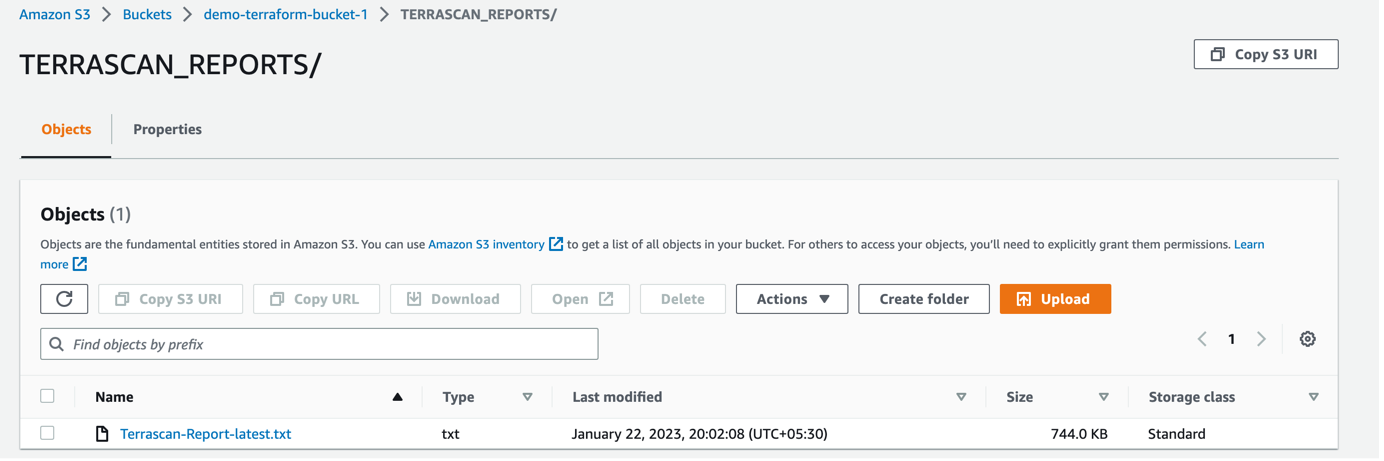This screenshot has width=1384, height=461.
Task: Click the external link icon beside Amazon S3 inventory
Action: [x=558, y=245]
